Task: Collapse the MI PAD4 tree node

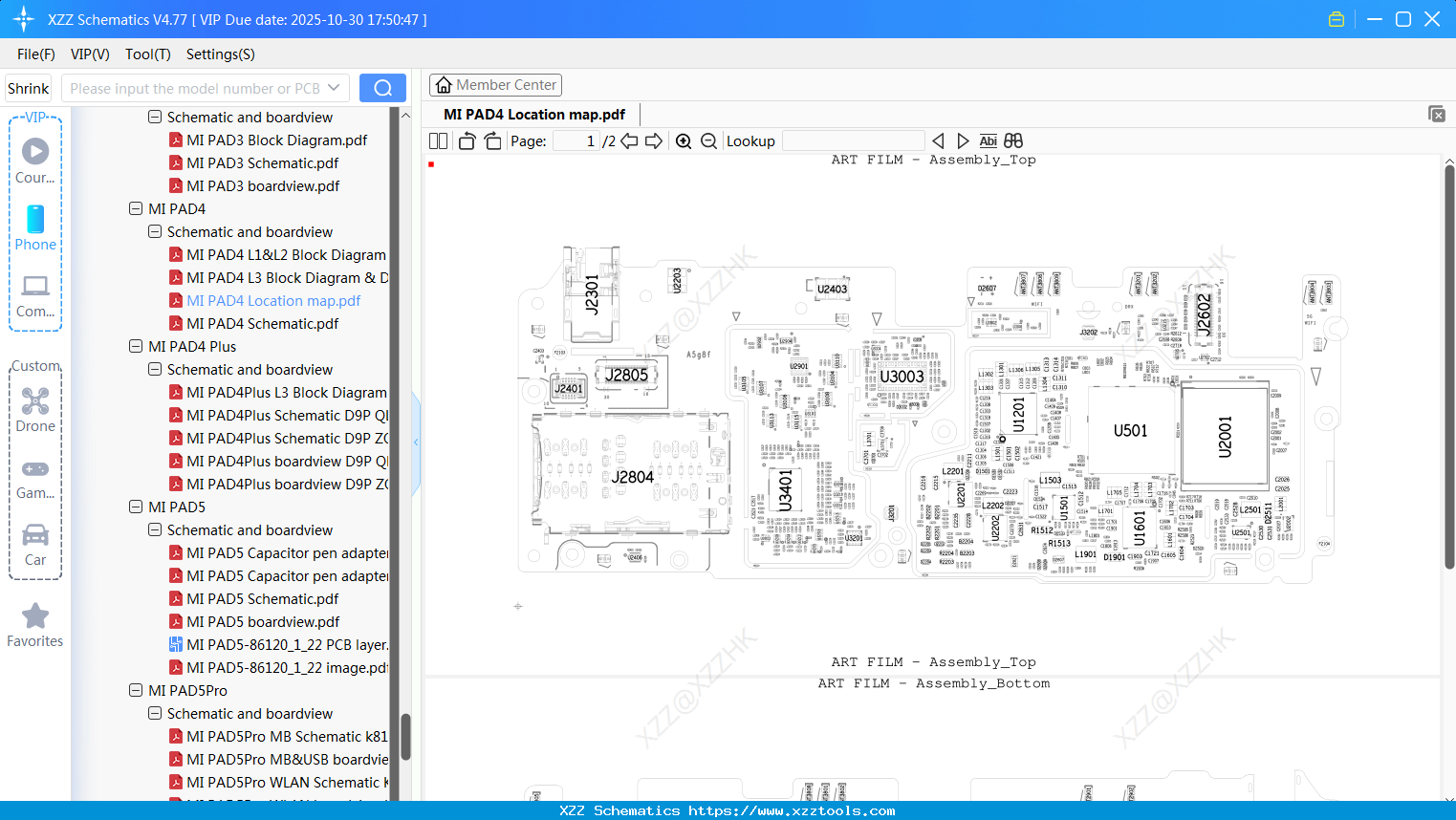Action: (x=135, y=208)
